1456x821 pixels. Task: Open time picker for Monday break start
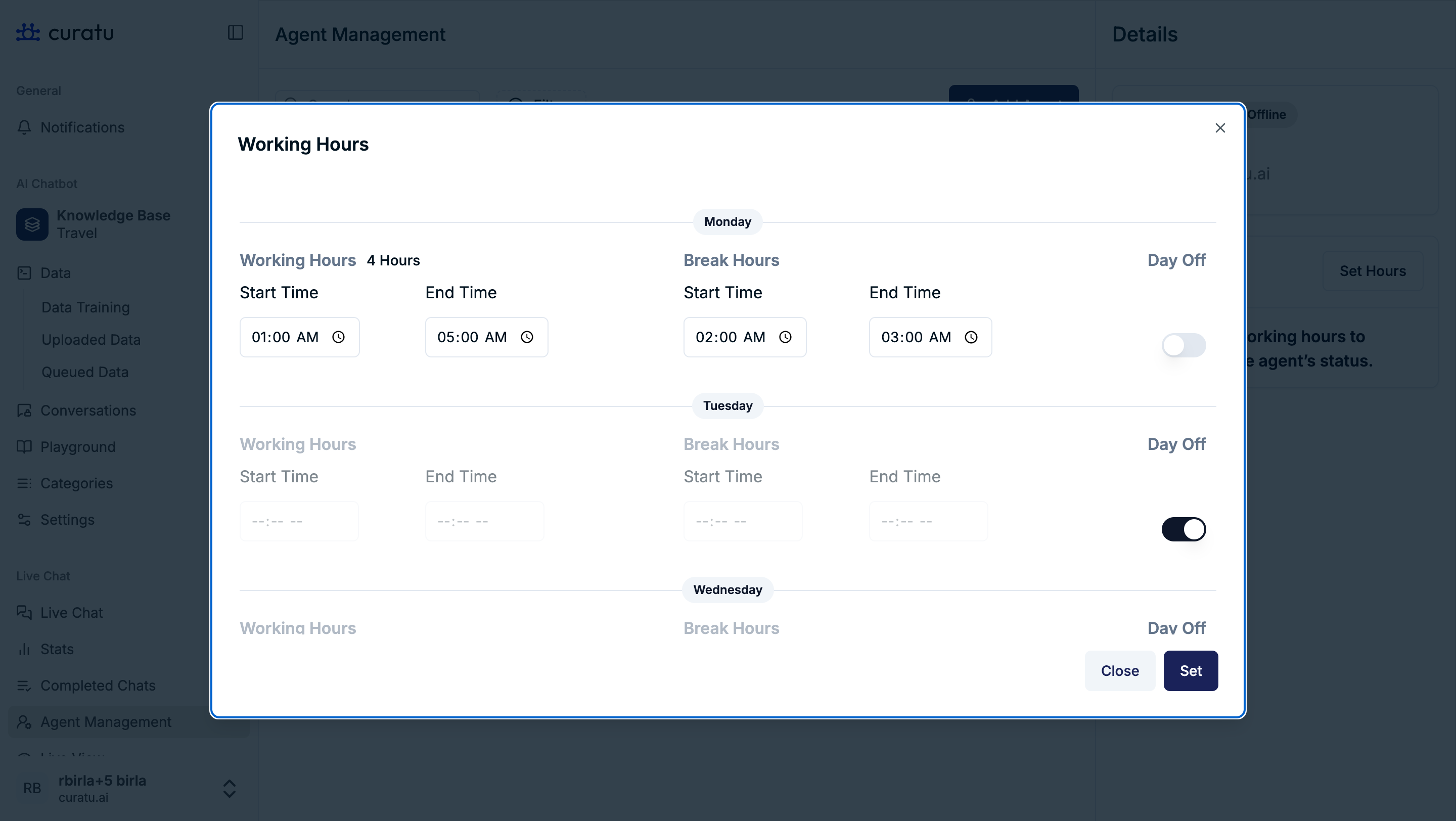click(x=785, y=337)
